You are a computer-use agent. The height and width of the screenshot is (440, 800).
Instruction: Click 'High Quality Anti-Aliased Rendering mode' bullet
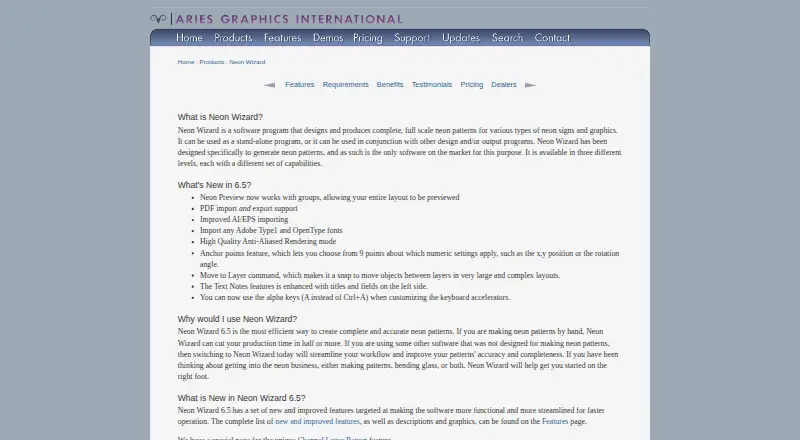click(x=268, y=241)
